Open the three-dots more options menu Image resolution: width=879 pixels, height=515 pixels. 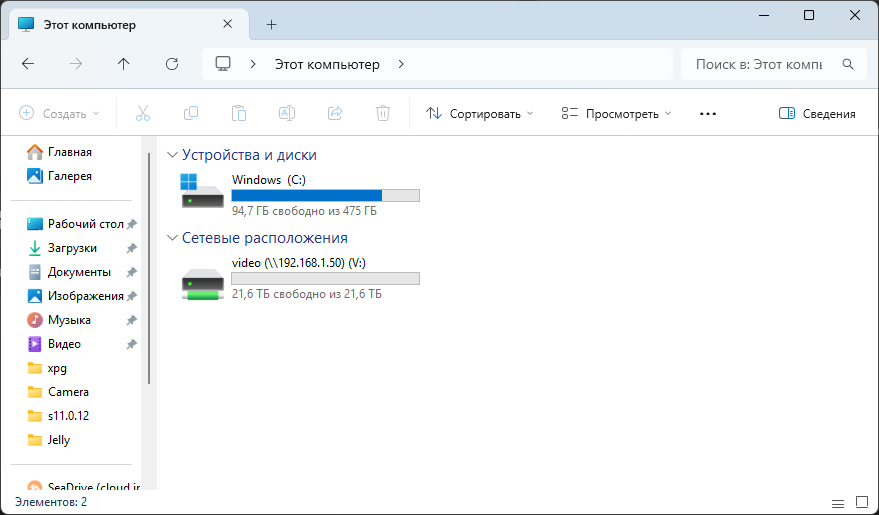coord(708,114)
